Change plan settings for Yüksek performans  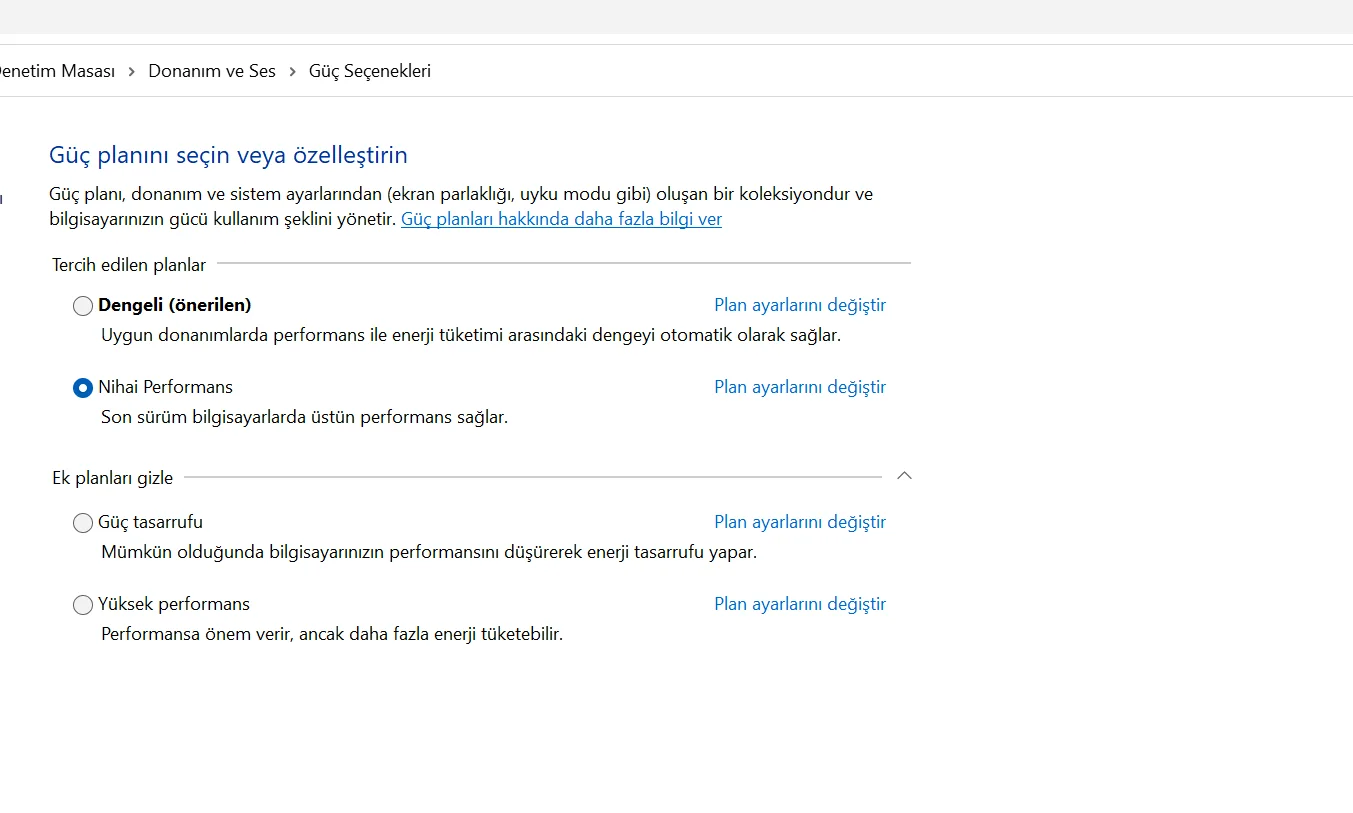click(x=800, y=604)
